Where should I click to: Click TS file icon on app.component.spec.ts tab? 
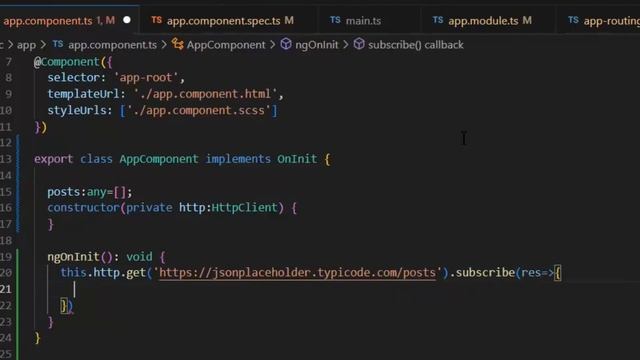click(156, 20)
